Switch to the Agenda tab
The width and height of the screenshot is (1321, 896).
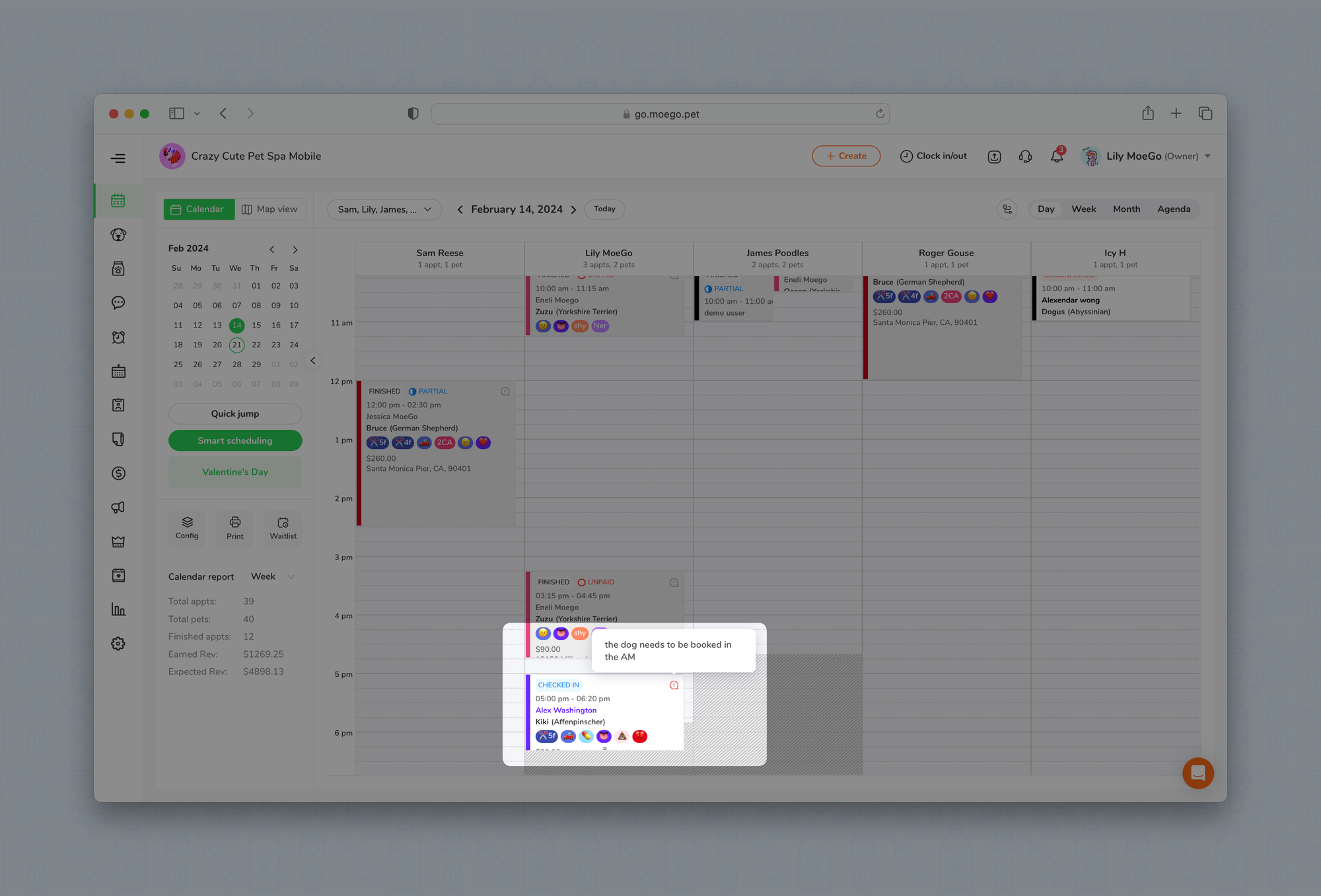[x=1173, y=209]
